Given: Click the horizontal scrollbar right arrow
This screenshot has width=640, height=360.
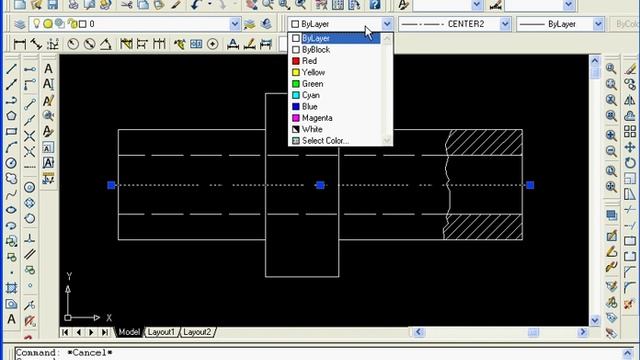Looking at the screenshot, I should click(x=582, y=332).
